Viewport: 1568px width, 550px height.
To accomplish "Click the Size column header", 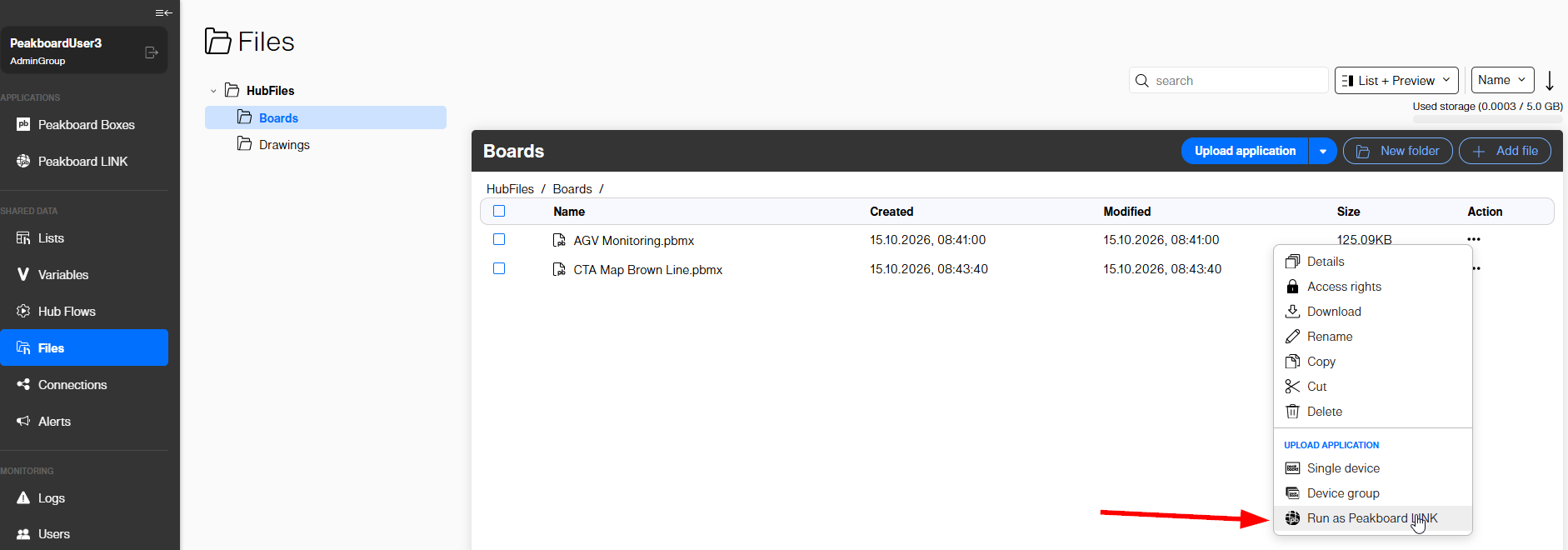I will tap(1348, 212).
